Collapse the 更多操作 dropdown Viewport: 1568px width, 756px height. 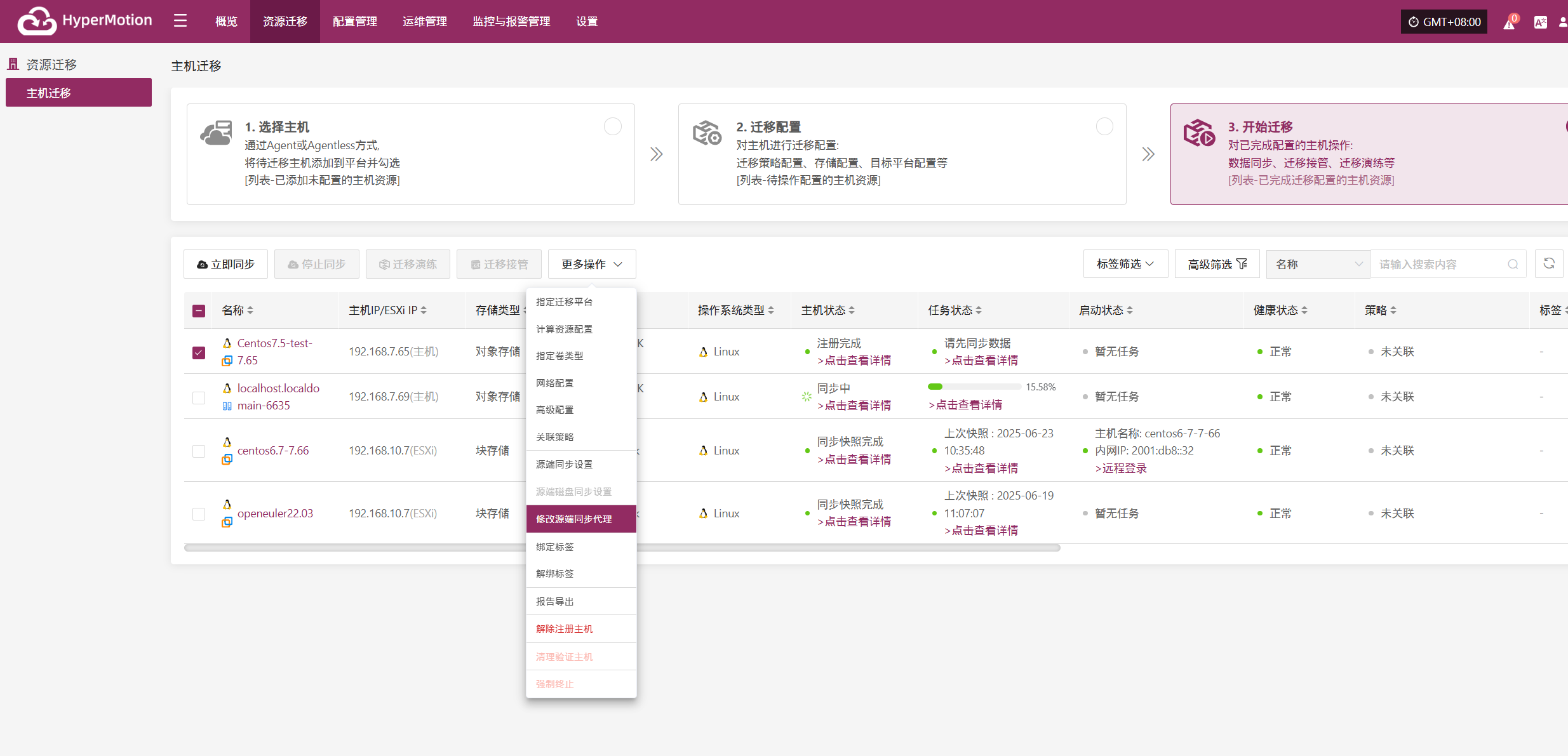(592, 264)
